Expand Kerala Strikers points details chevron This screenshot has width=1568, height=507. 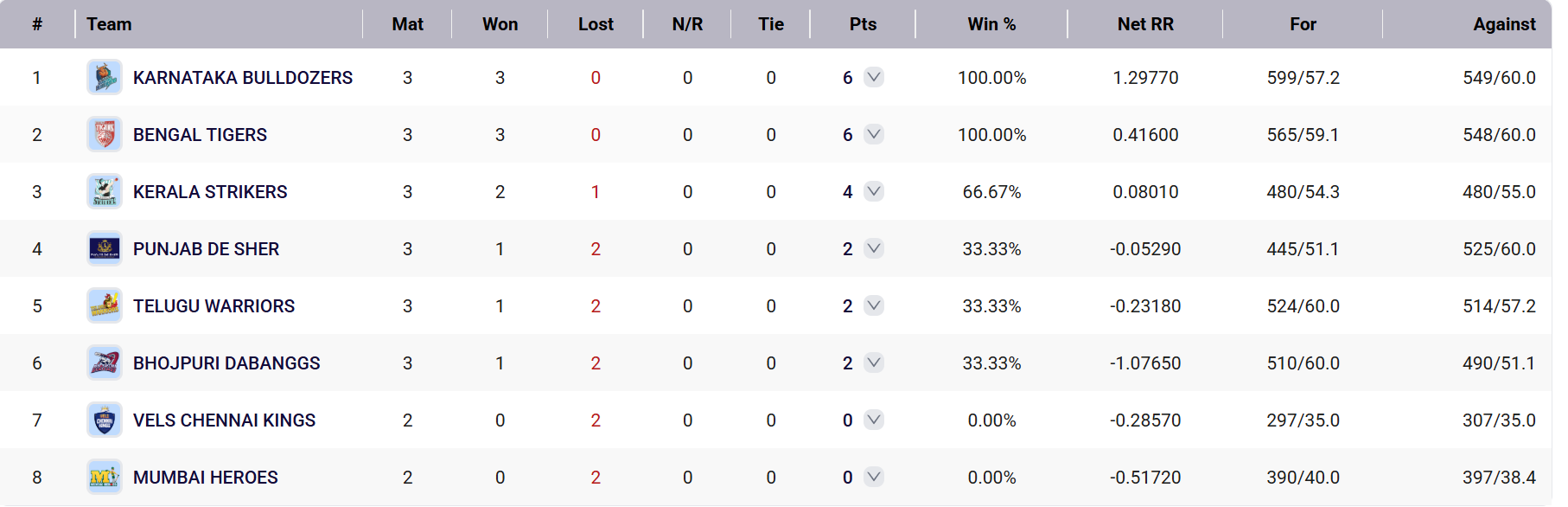[874, 191]
